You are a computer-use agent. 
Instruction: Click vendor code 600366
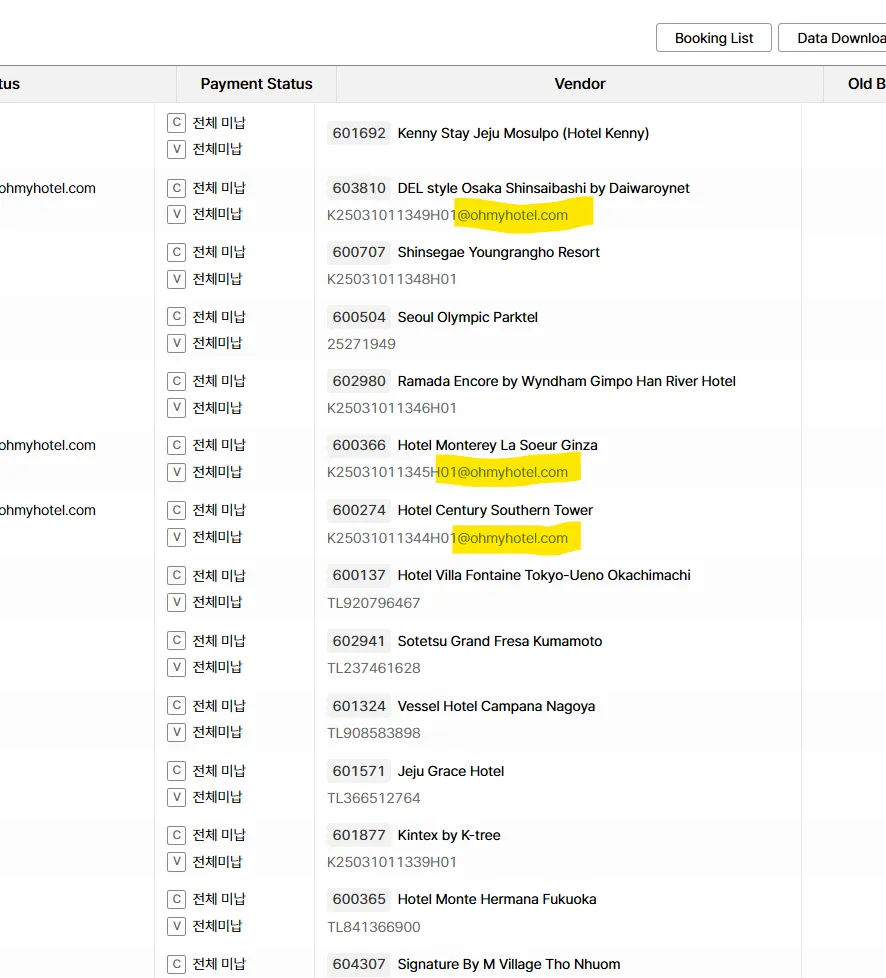click(359, 445)
